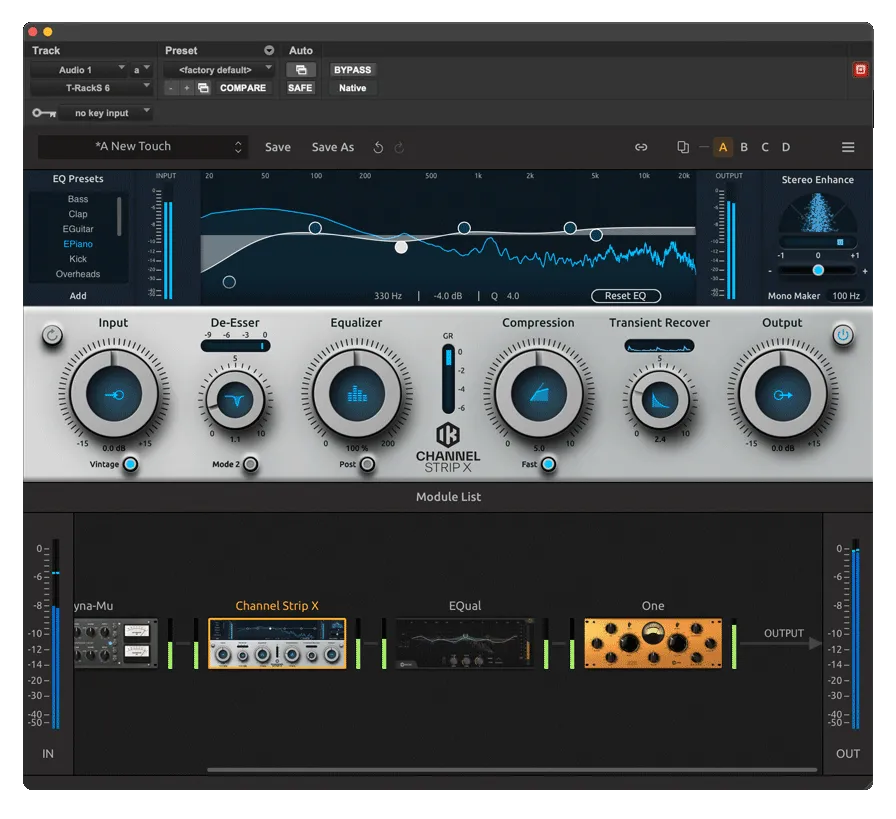Open the hamburger menu at top right
The width and height of the screenshot is (896, 819).
848,146
